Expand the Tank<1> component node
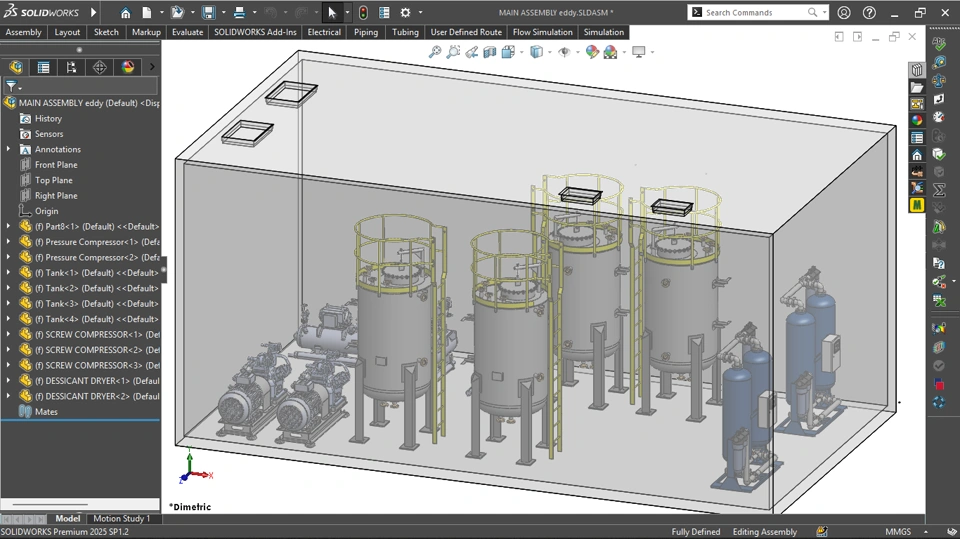The height and width of the screenshot is (539, 960). click(9, 273)
